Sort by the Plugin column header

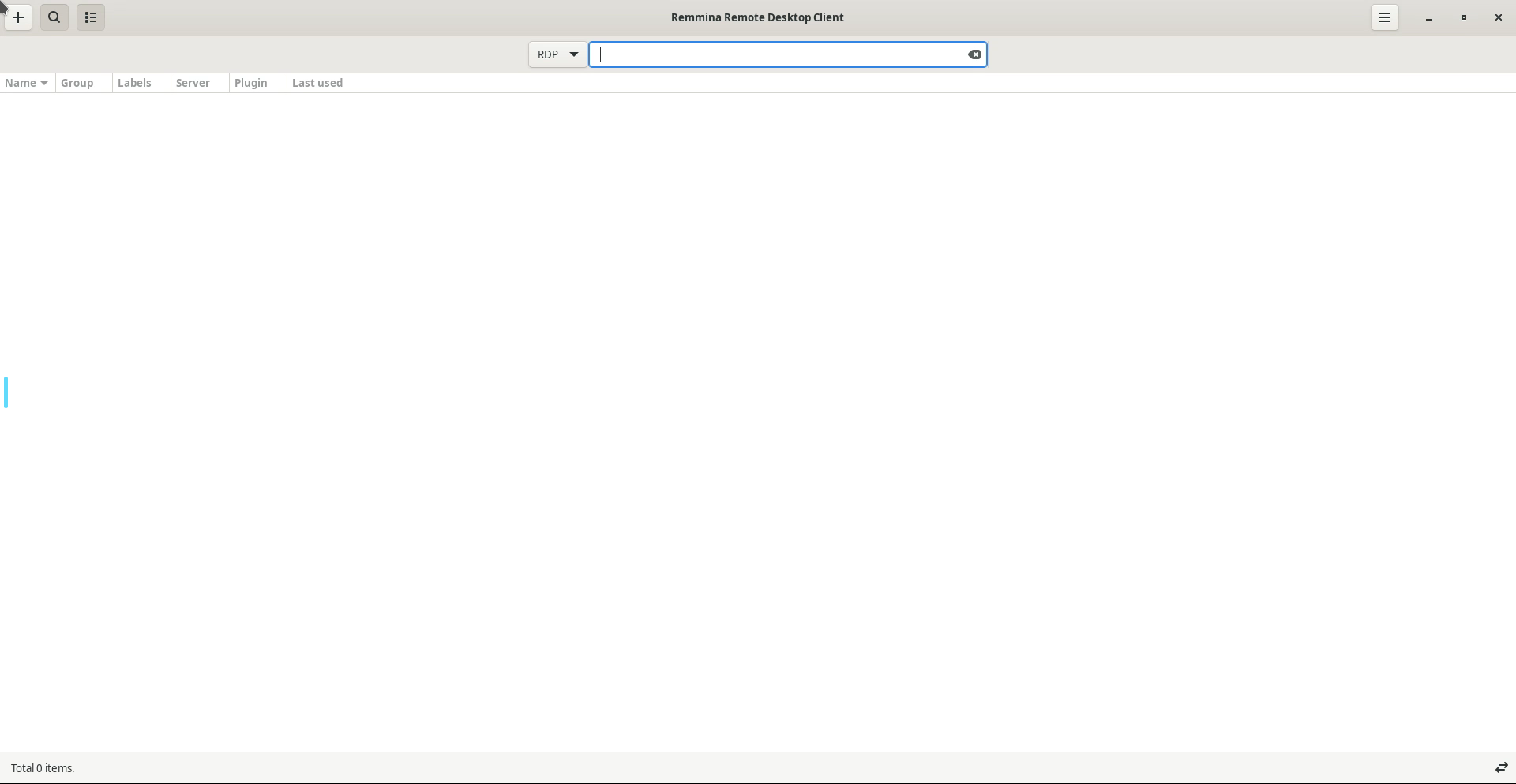pos(251,83)
